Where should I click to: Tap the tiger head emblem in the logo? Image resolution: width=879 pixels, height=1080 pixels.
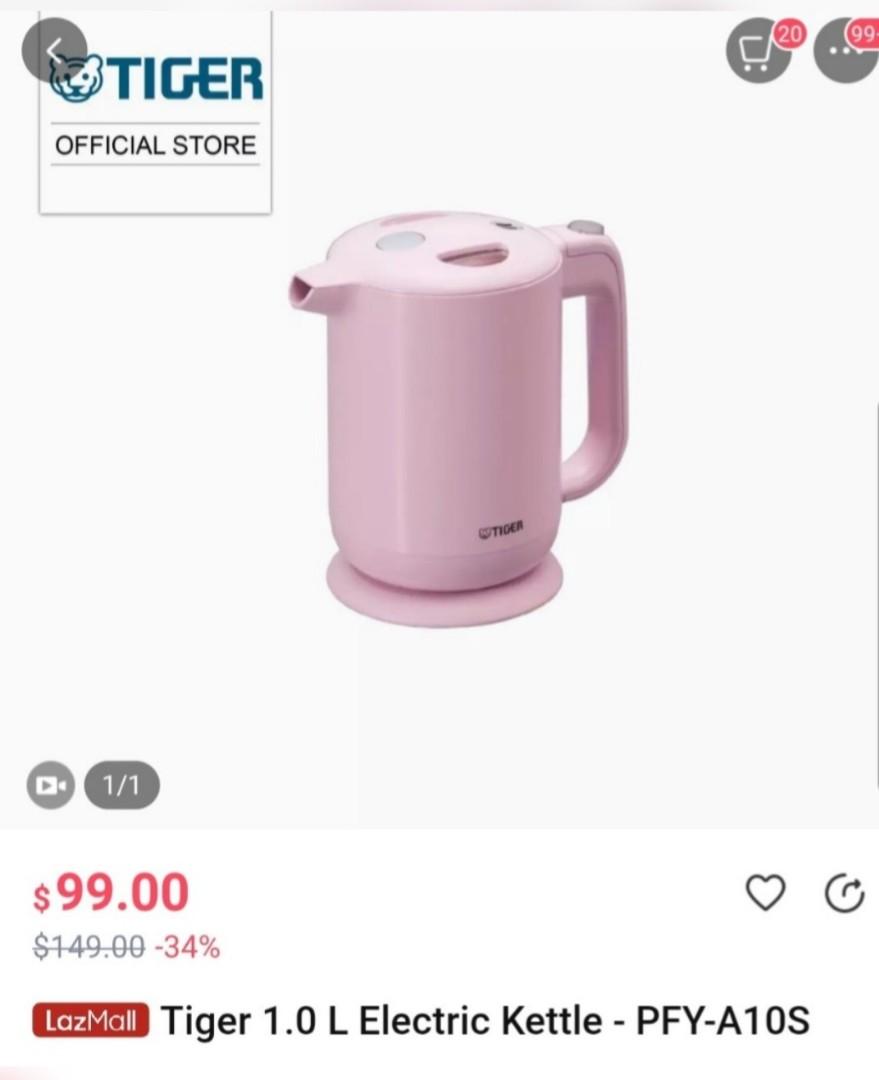(x=76, y=79)
